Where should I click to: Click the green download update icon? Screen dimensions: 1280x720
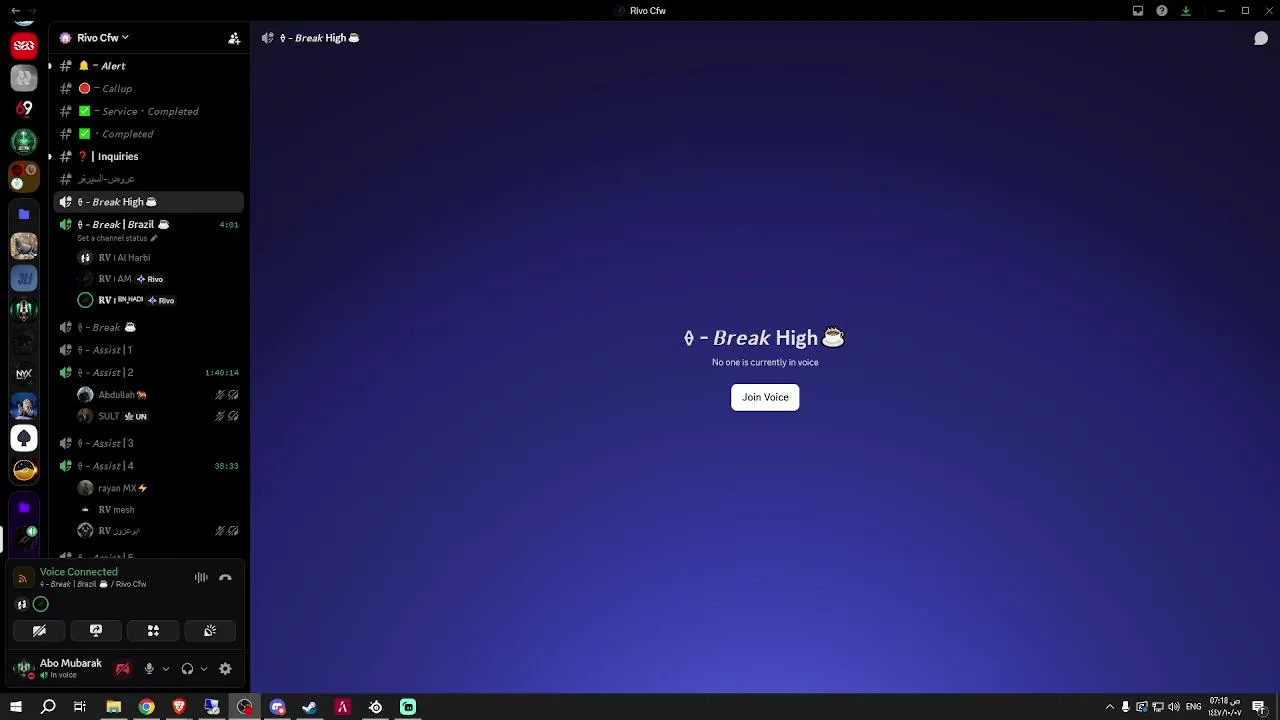[1186, 11]
